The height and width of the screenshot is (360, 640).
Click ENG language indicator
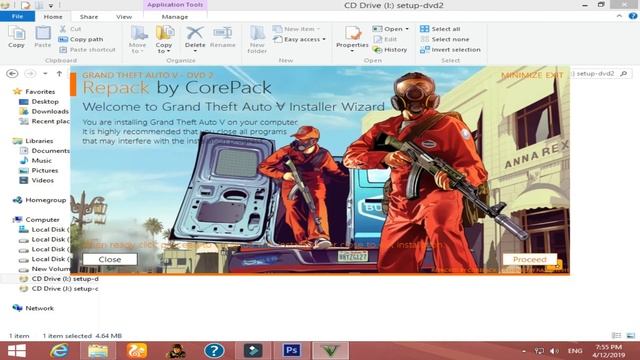click(x=575, y=351)
